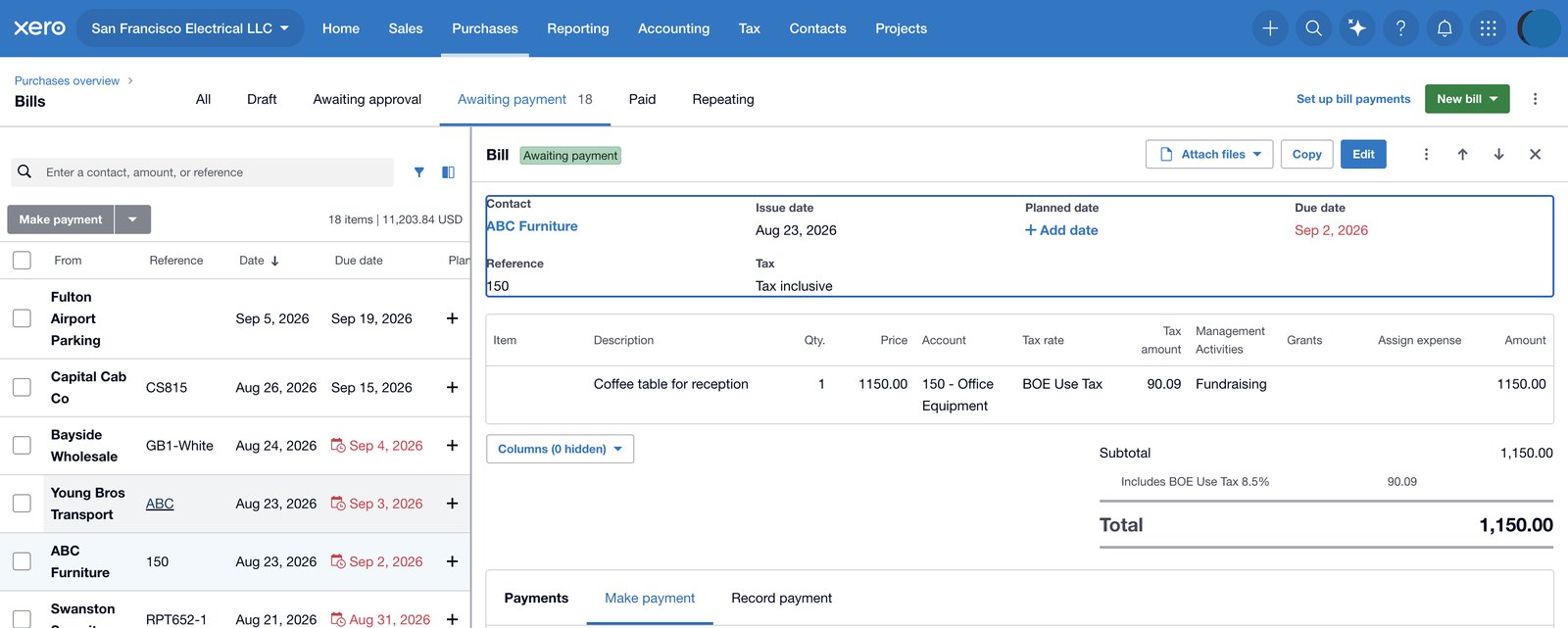Viewport: 1568px width, 628px height.
Task: Add planned date for Bayside Wholesale
Action: pyautogui.click(x=452, y=445)
